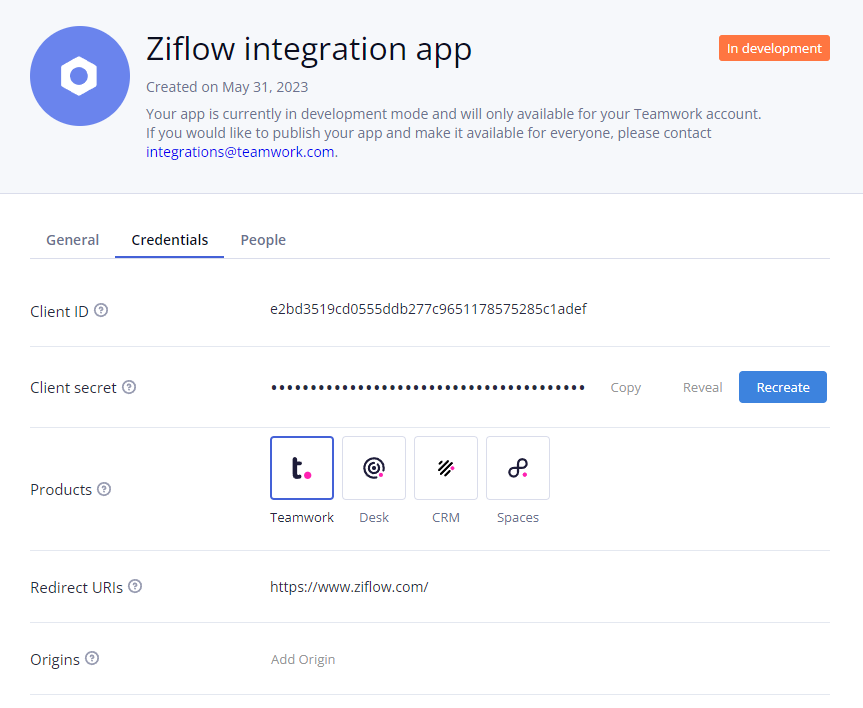Viewport: 863px width, 708px height.
Task: Select the Teamwork product icon
Action: coord(302,468)
